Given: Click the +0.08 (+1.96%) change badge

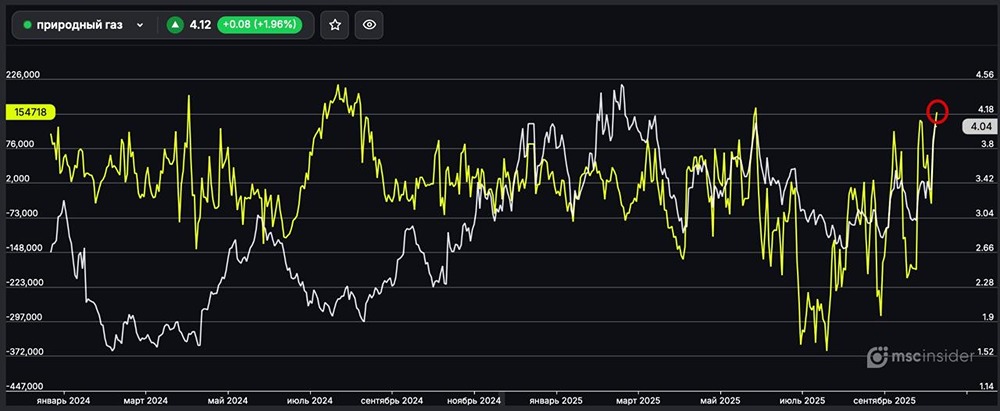Looking at the screenshot, I should pos(263,25).
